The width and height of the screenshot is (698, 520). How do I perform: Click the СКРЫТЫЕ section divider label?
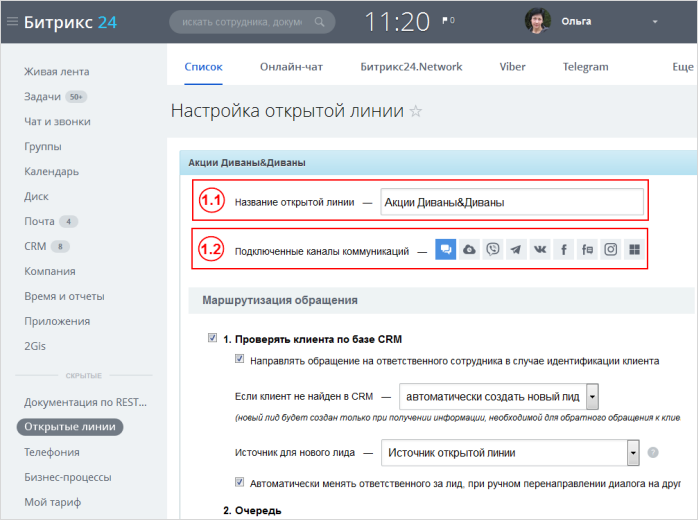click(x=84, y=376)
